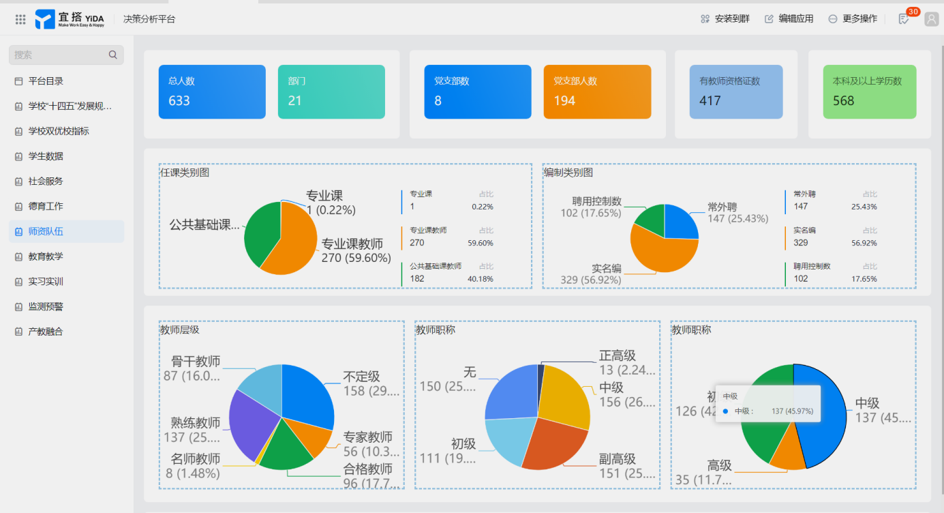This screenshot has width=944, height=513.
Task: Click 专业课教师 270 legend row
Action: click(x=447, y=237)
